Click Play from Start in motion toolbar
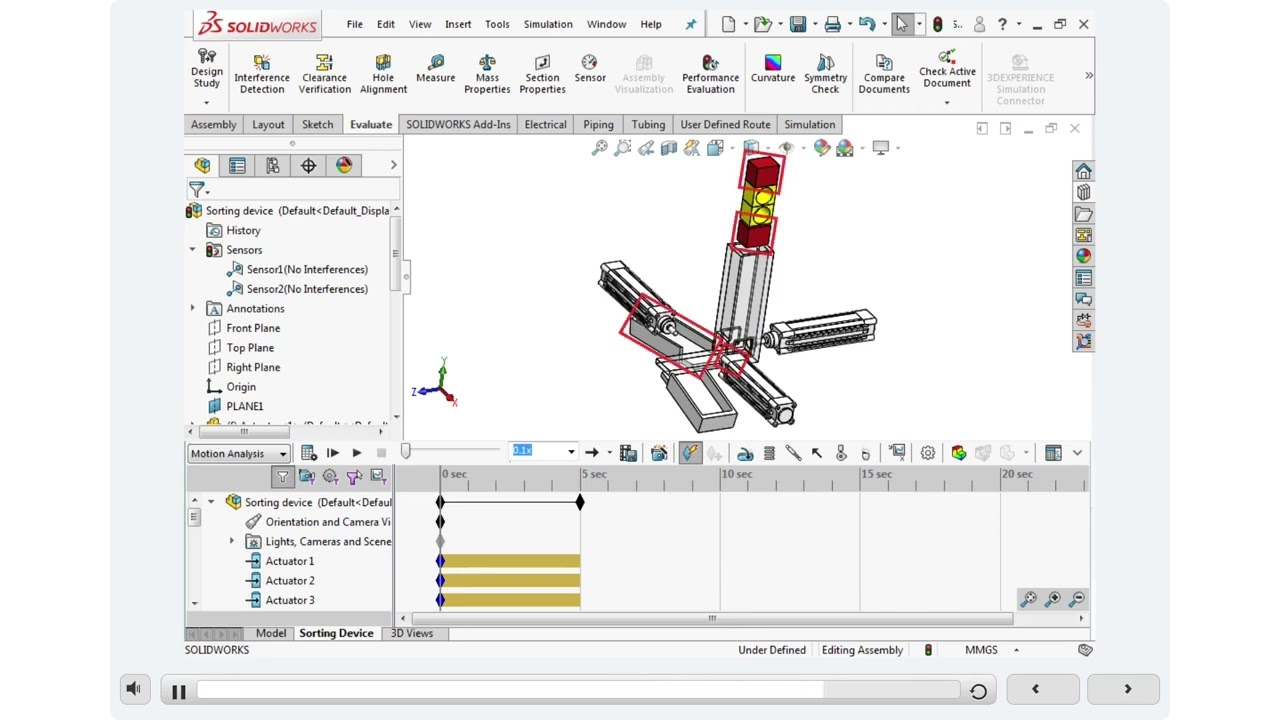 pyautogui.click(x=332, y=453)
